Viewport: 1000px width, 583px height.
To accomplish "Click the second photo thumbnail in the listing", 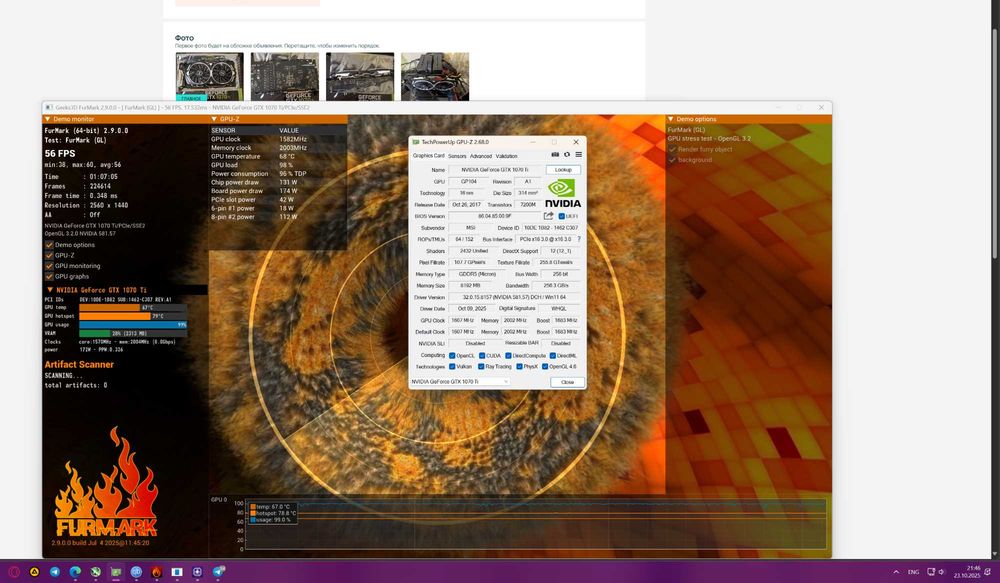I will click(x=284, y=77).
